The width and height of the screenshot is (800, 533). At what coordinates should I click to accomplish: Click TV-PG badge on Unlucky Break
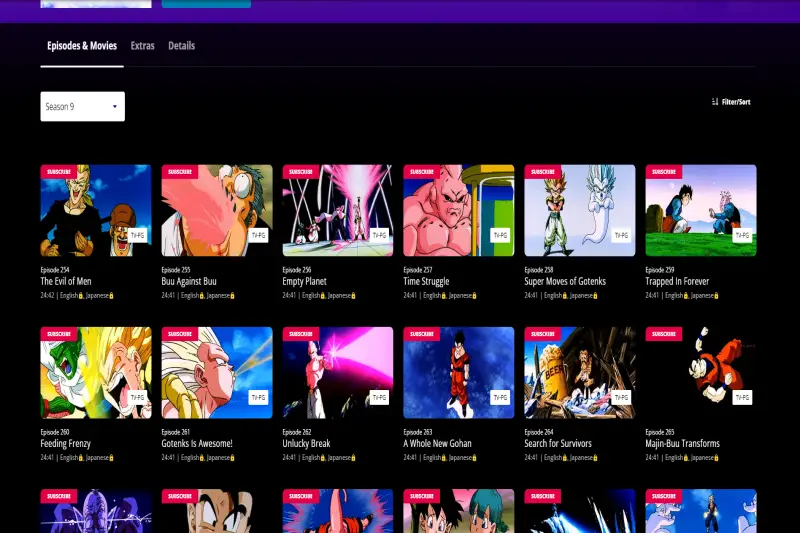(x=379, y=397)
